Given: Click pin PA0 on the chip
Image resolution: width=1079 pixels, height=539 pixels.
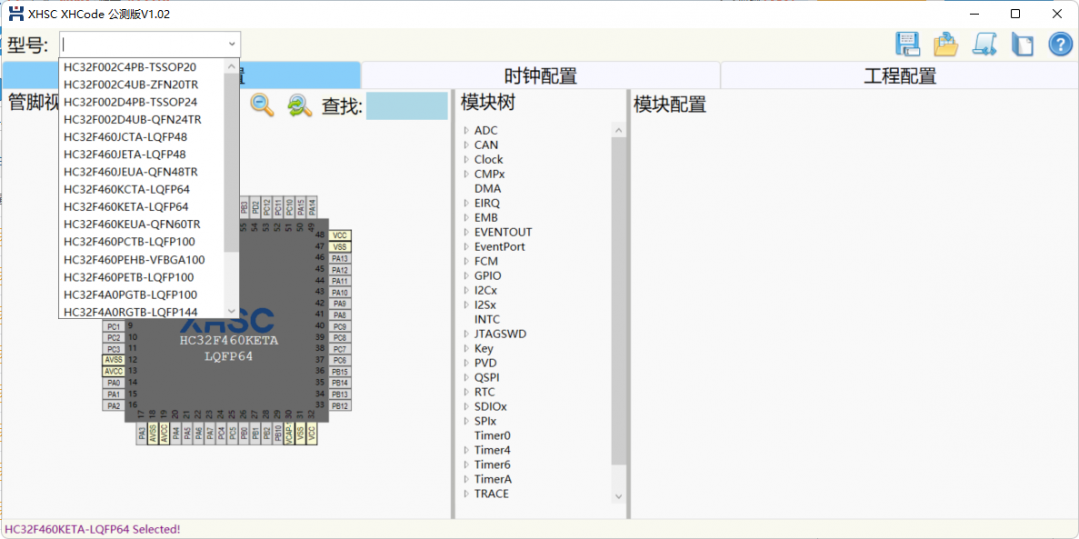Looking at the screenshot, I should tap(114, 383).
